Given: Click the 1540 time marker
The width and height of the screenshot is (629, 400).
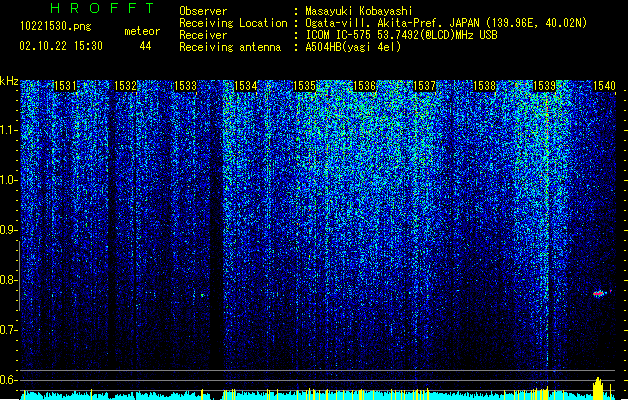Looking at the screenshot, I should 604,86.
